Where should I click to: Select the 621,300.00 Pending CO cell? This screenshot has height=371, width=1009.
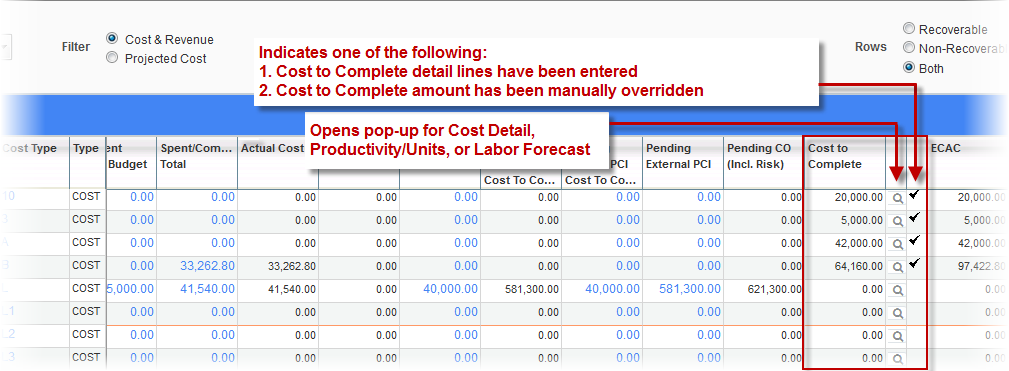[763, 290]
